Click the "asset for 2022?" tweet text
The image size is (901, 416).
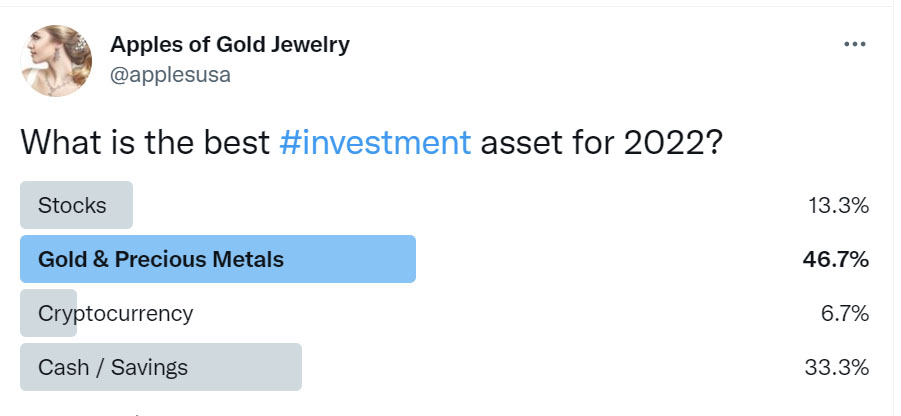click(602, 142)
